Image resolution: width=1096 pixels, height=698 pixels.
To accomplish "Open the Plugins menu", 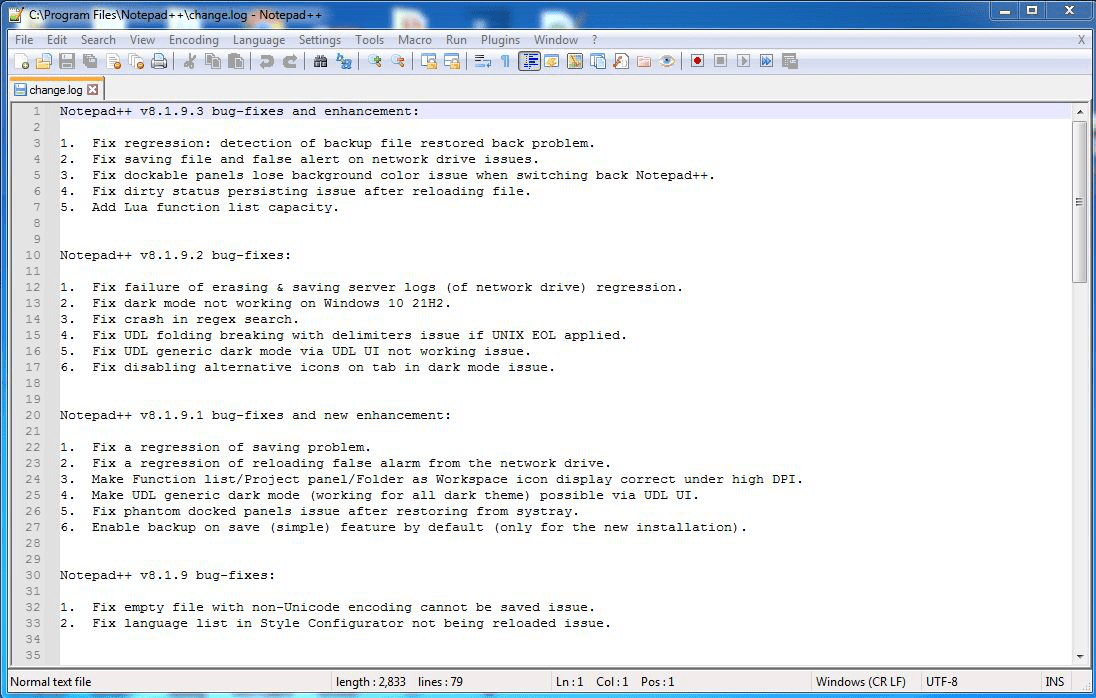I will click(x=500, y=40).
